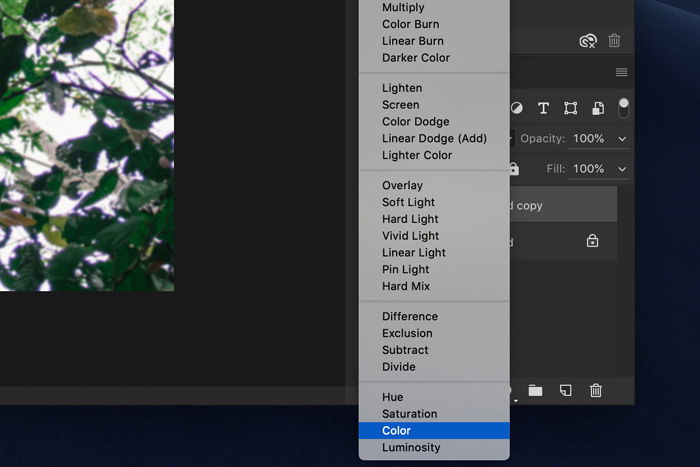This screenshot has height=467, width=700.
Task: Click the cloud sync disabled icon
Action: coord(588,41)
